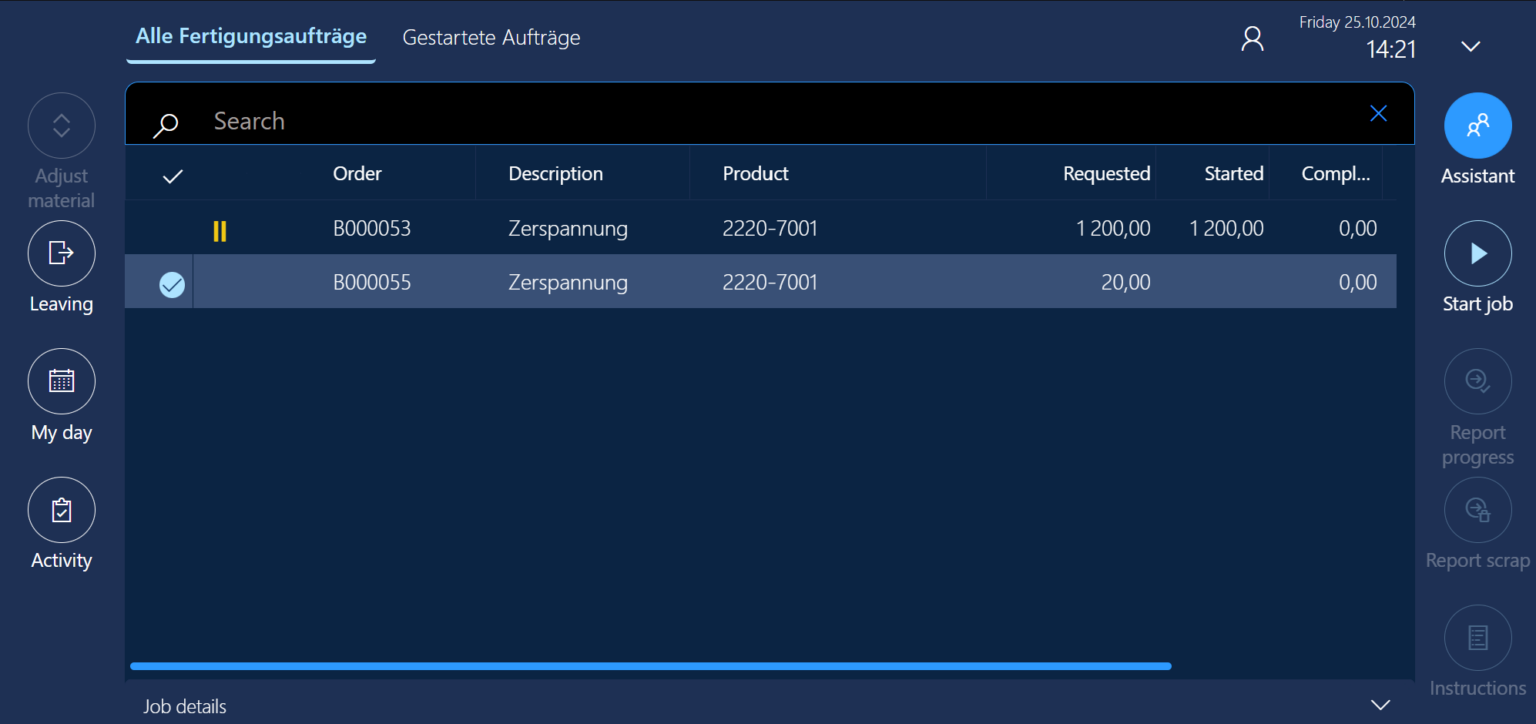Screen dimensions: 1536x724
Task: Click the Report scrap icon
Action: click(1478, 509)
